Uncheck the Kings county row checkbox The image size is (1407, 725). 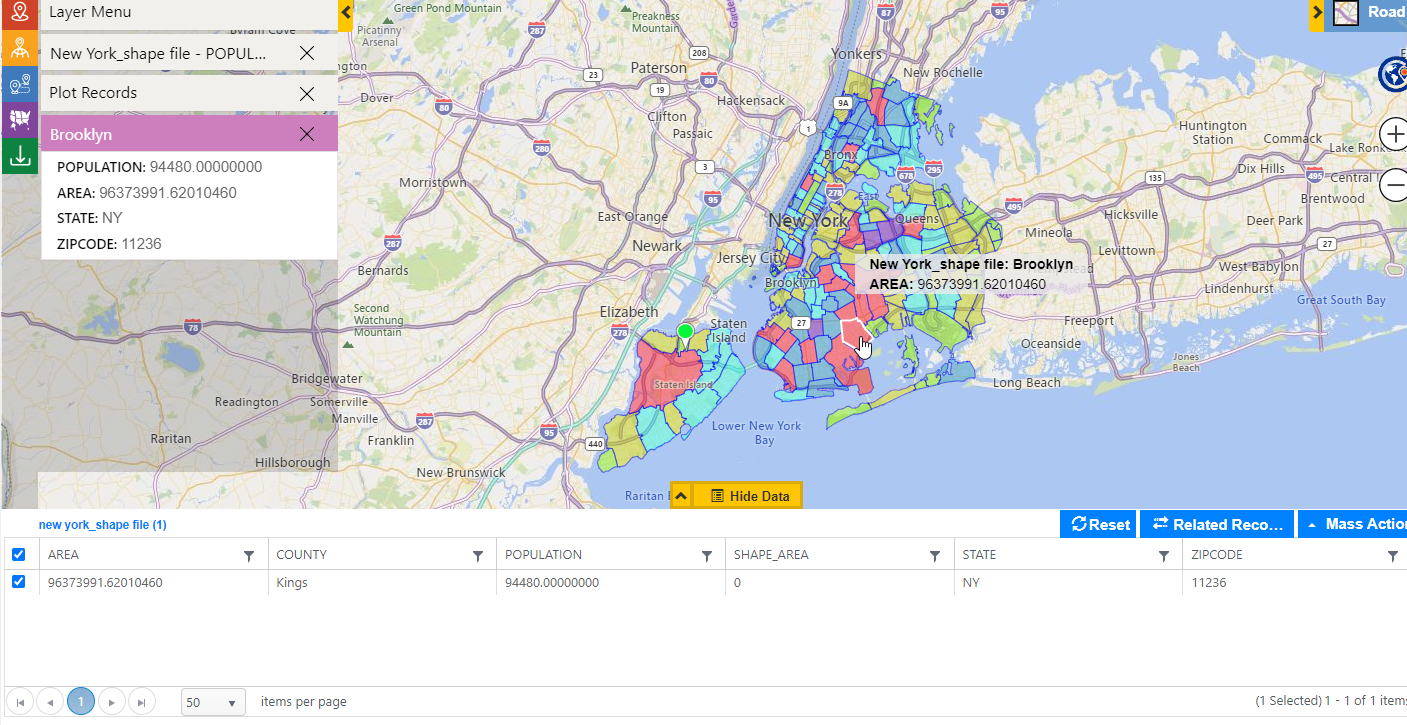tap(18, 582)
